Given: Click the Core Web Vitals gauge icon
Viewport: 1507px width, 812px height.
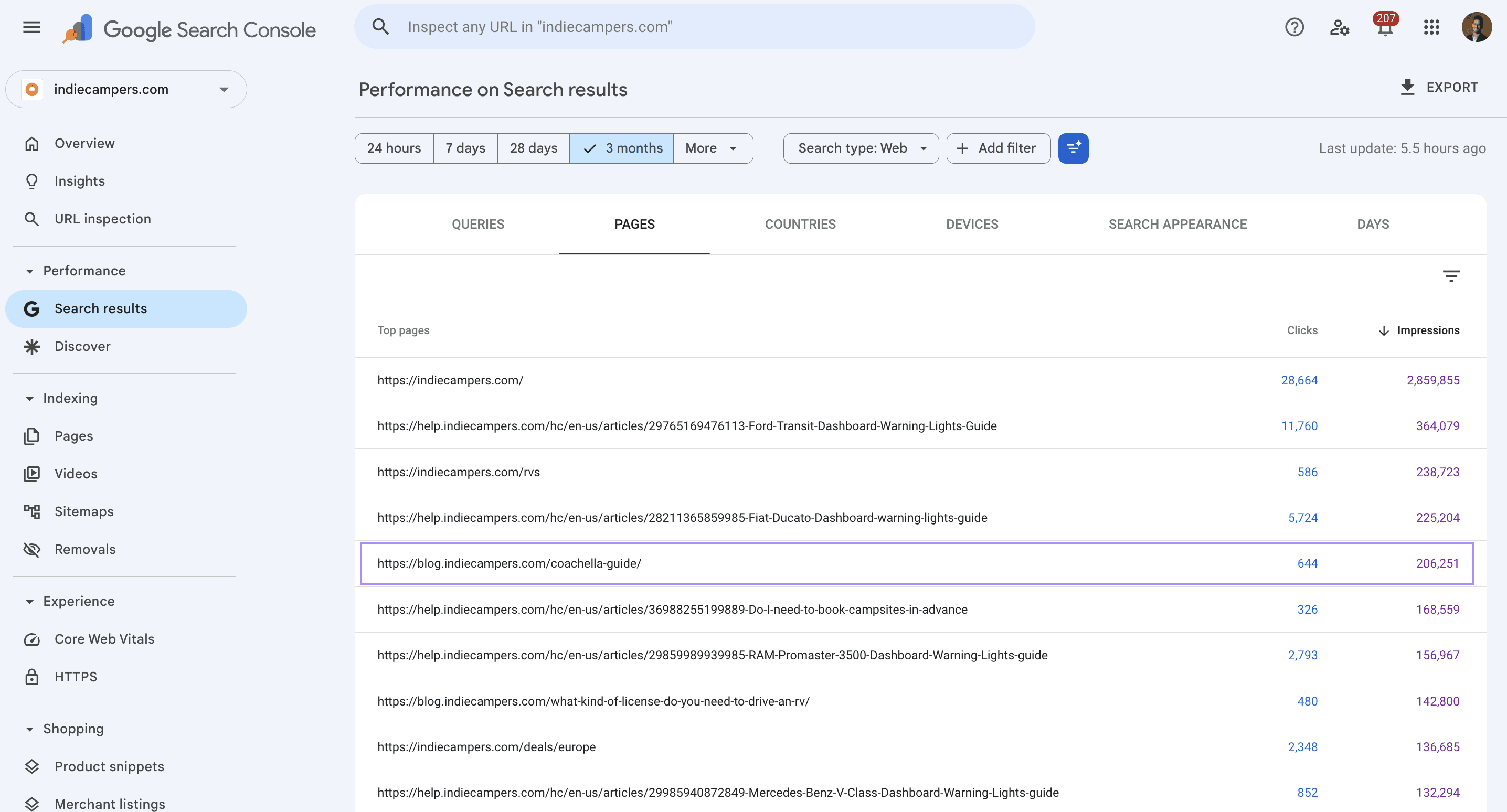Looking at the screenshot, I should (31, 639).
